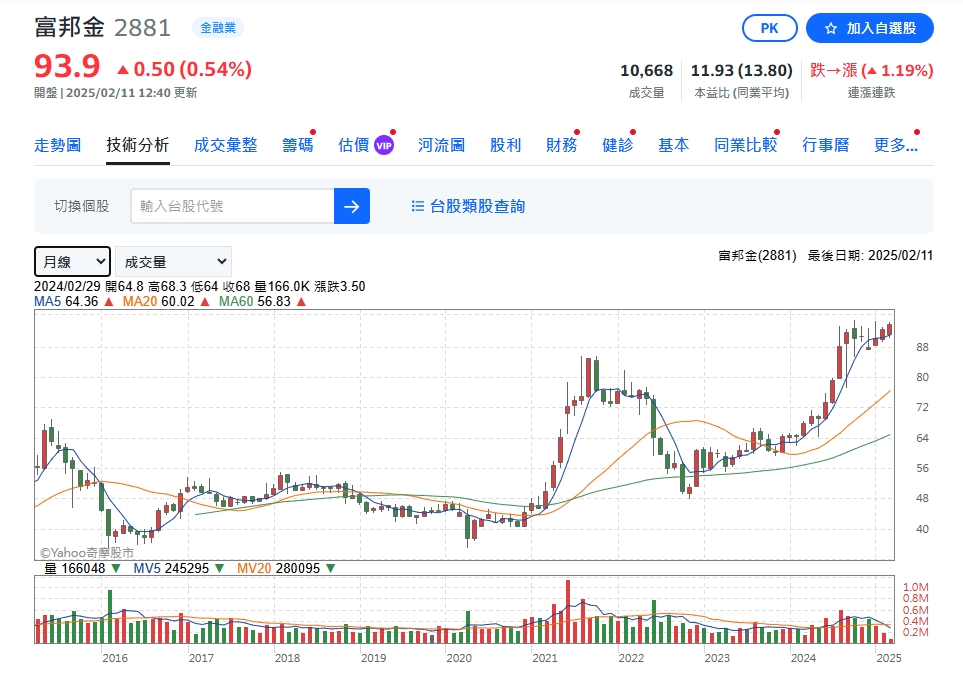Click the 2881 stock code
Viewport: 963px width, 678px height.
coord(142,28)
